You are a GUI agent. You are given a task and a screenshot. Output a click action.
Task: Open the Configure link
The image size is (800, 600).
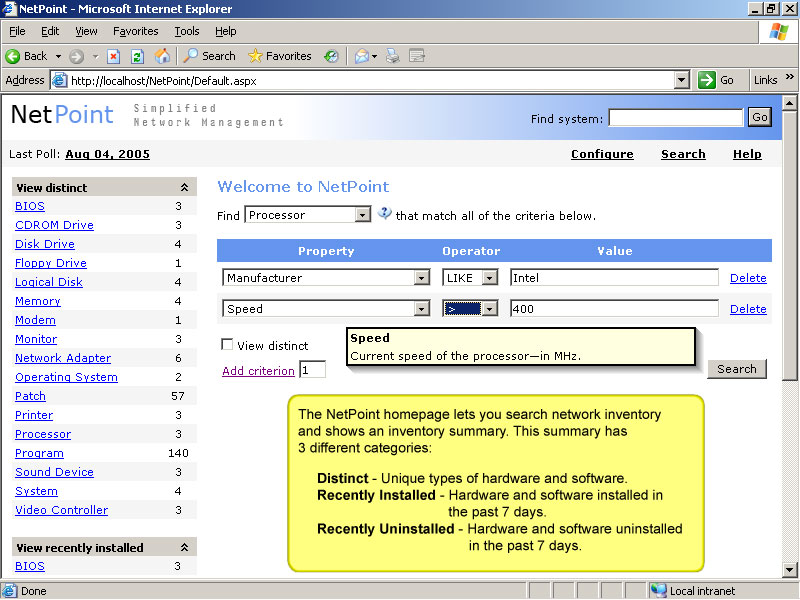602,154
